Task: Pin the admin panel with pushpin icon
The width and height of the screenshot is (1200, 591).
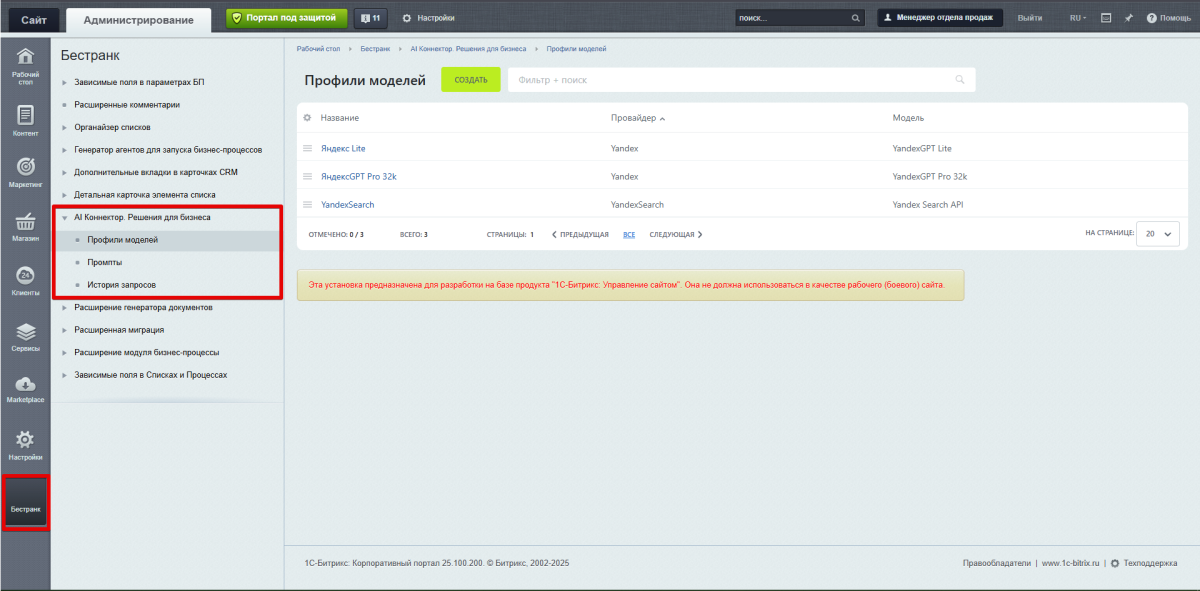Action: 1129,18
